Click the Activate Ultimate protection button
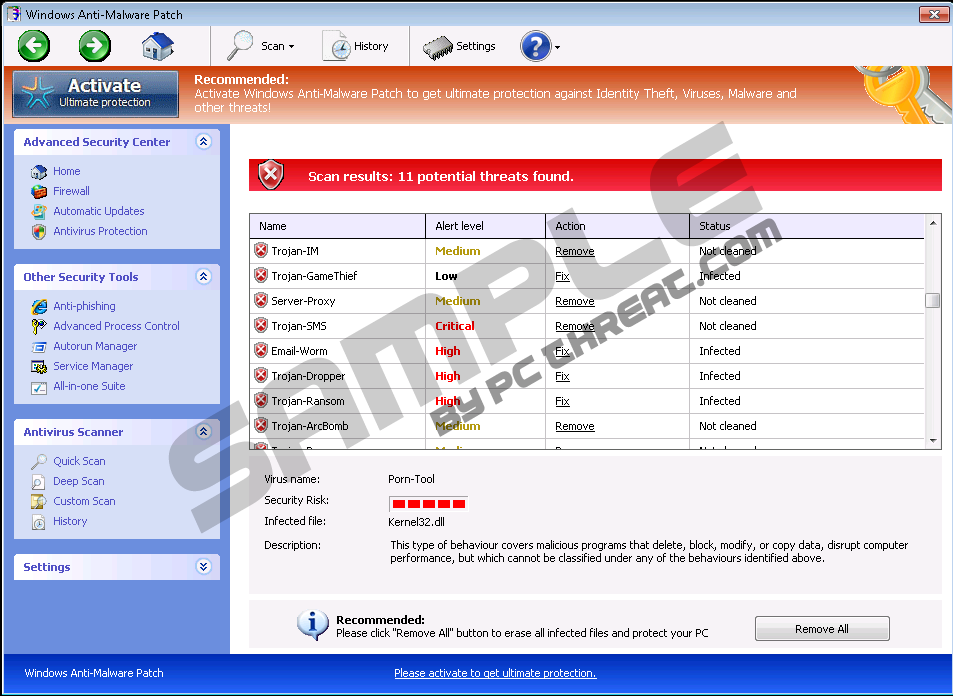This screenshot has height=696, width=953. click(95, 94)
